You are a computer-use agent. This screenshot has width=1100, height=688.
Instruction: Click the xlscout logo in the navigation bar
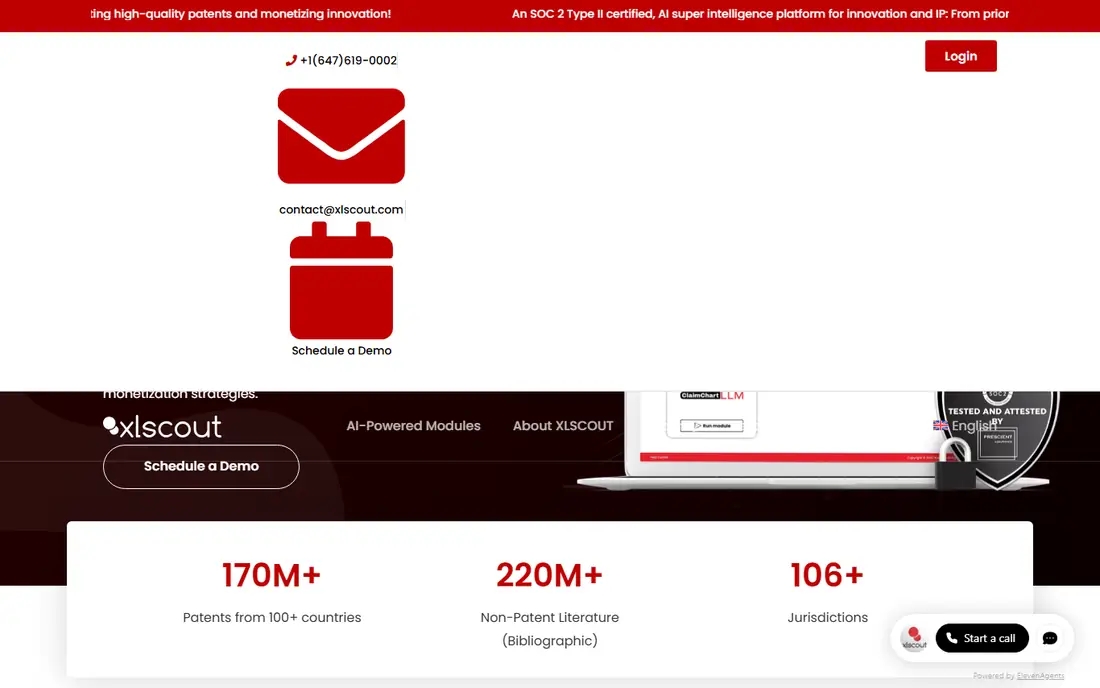(162, 426)
